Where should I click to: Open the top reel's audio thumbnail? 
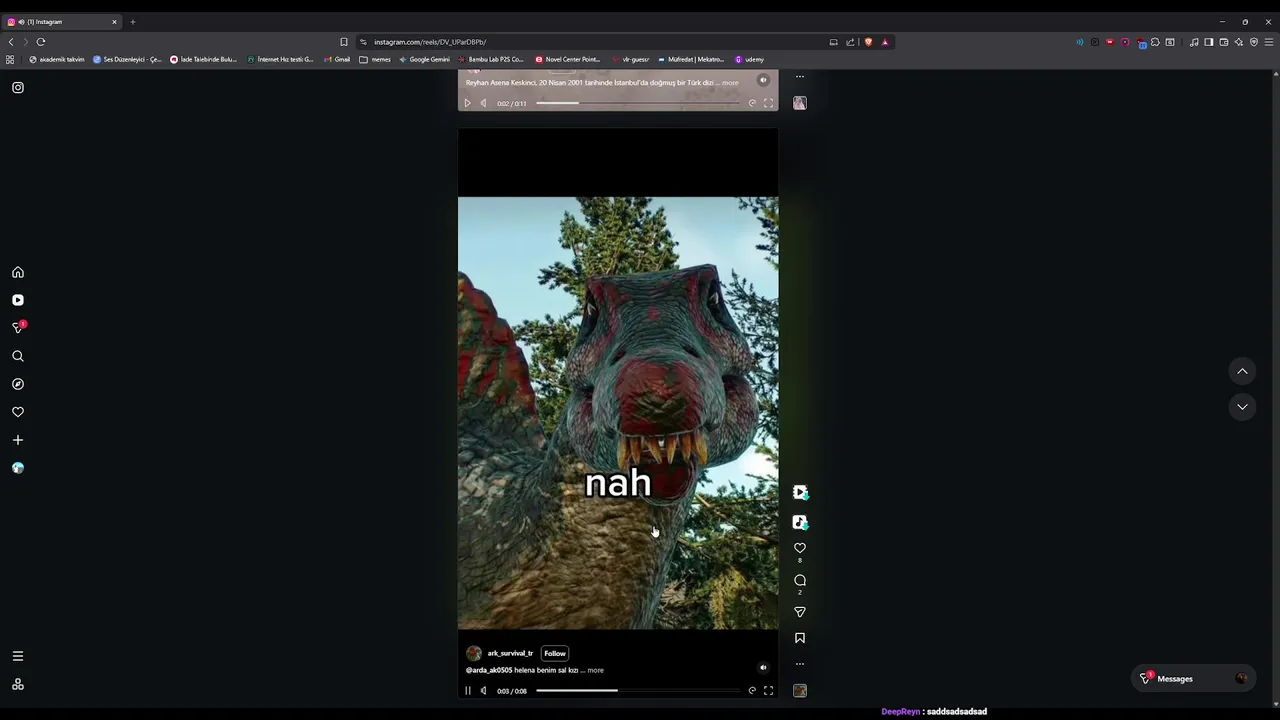800,103
